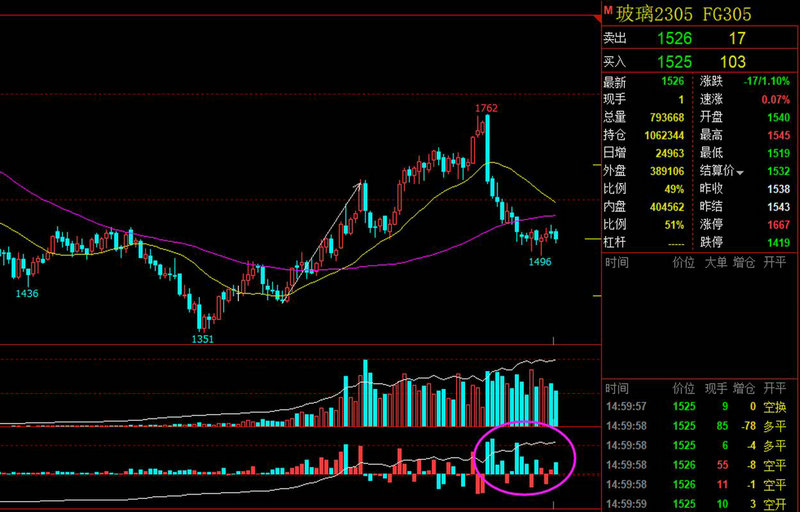Click the 大单 column header
800x512 pixels.
pos(714,261)
